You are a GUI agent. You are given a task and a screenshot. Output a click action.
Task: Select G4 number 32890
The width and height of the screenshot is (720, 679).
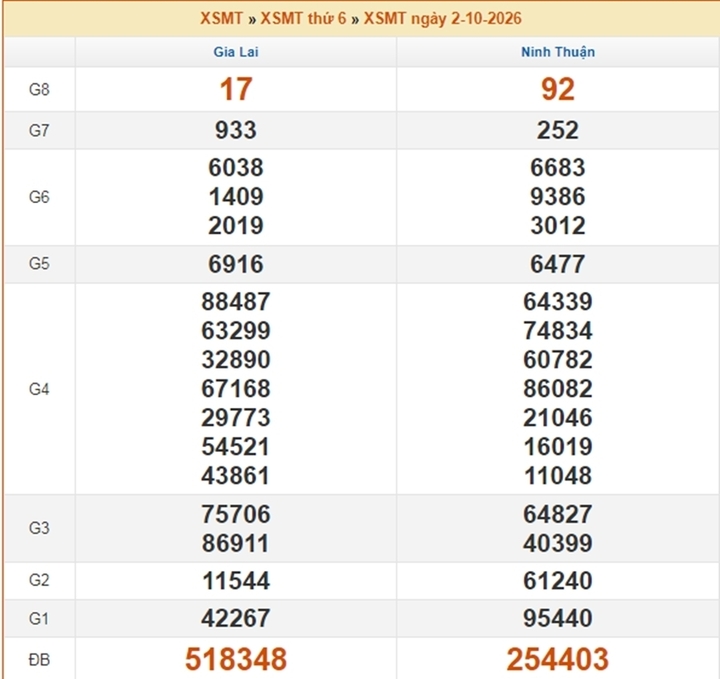pyautogui.click(x=236, y=359)
